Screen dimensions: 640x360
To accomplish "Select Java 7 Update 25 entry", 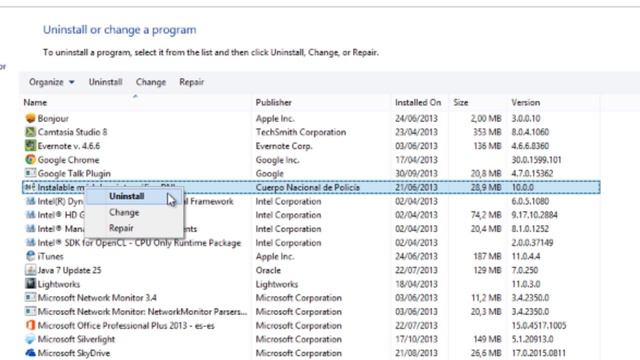I will (x=69, y=270).
